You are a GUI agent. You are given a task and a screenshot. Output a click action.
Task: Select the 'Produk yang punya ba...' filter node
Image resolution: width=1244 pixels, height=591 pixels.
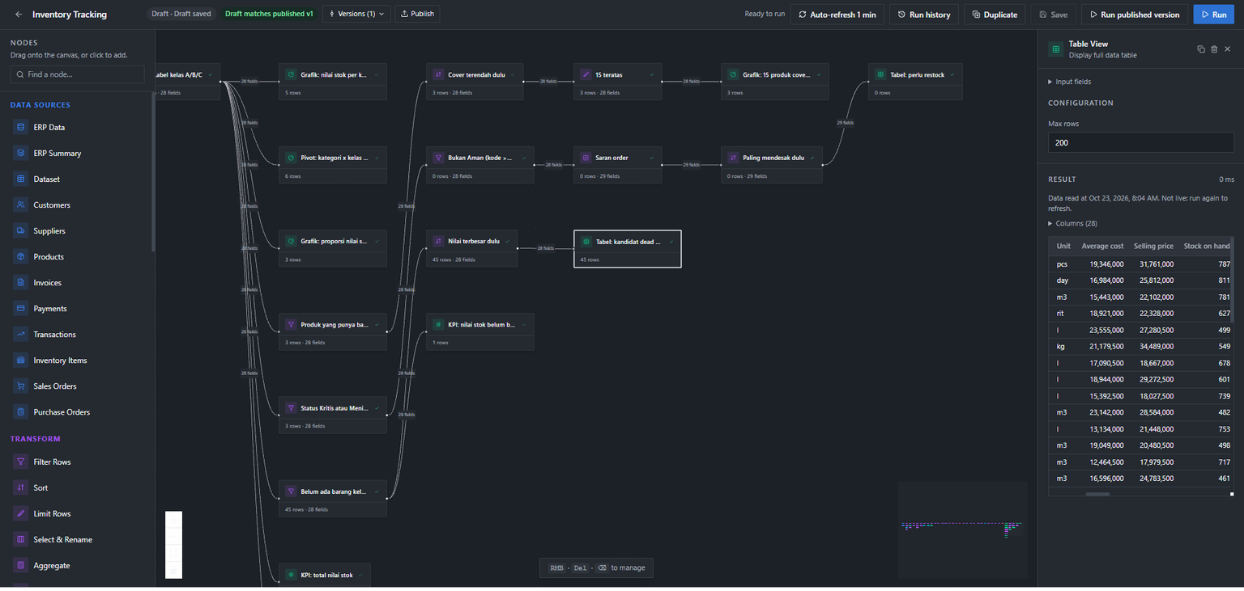pos(332,332)
